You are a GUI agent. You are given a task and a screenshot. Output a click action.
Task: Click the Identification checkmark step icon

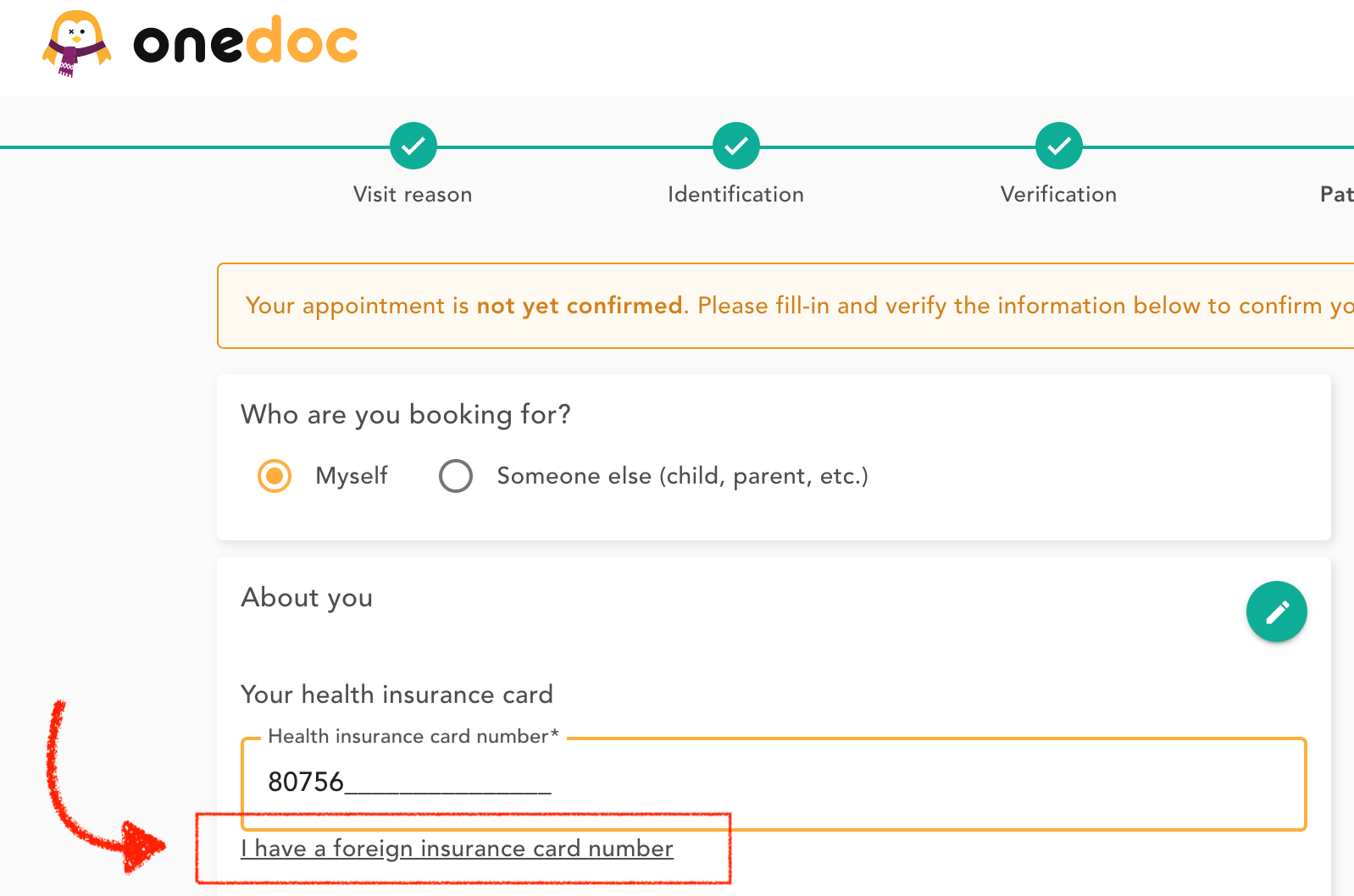(736, 147)
